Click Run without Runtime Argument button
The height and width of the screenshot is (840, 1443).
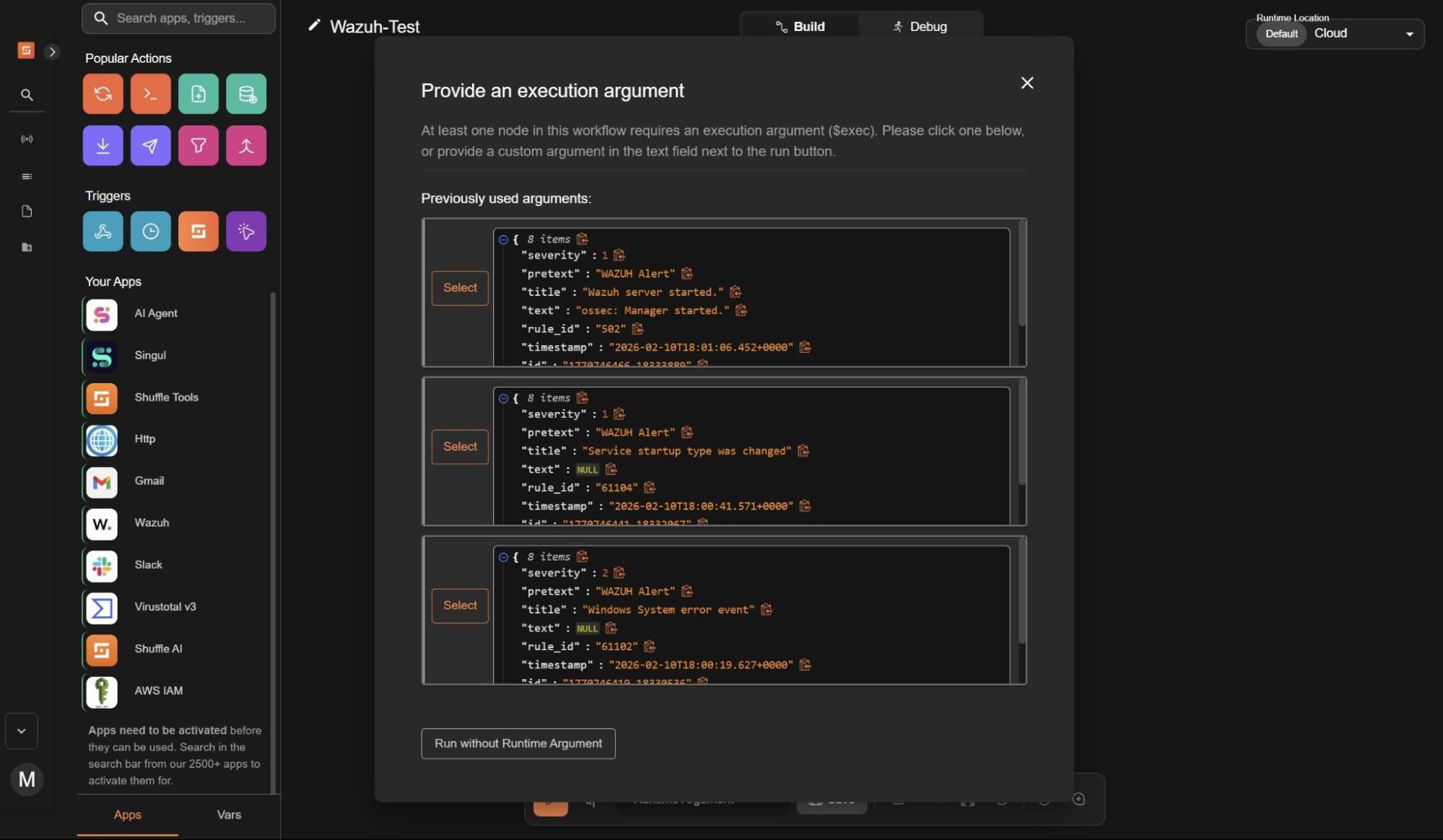pos(518,743)
